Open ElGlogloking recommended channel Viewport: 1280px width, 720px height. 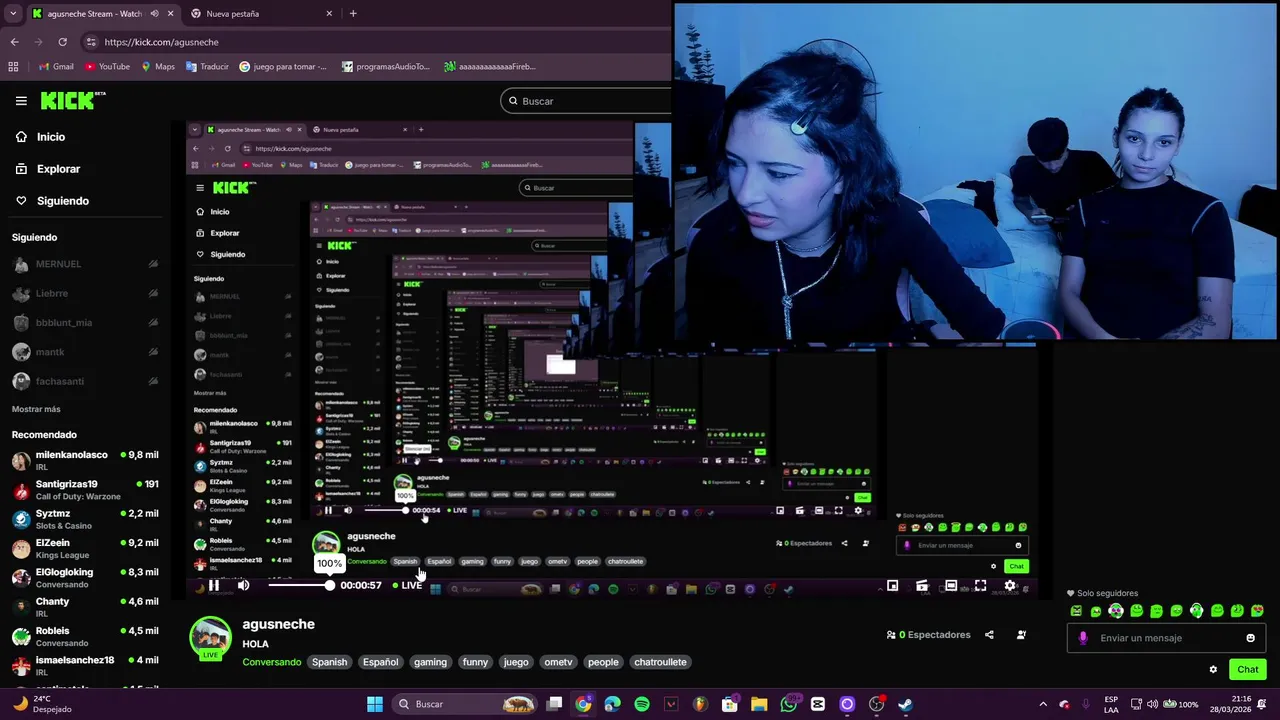coord(85,578)
